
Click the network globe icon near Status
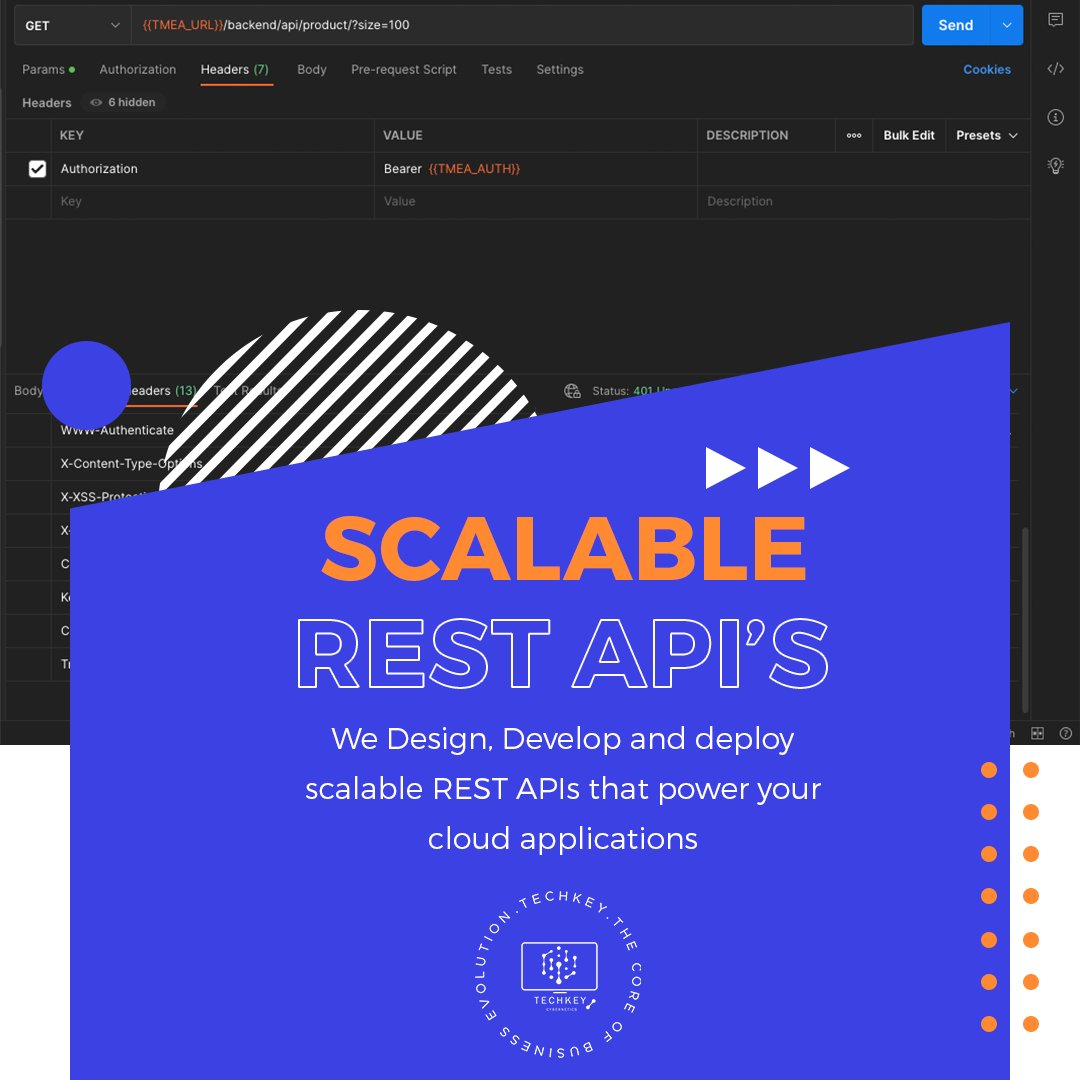pos(572,391)
